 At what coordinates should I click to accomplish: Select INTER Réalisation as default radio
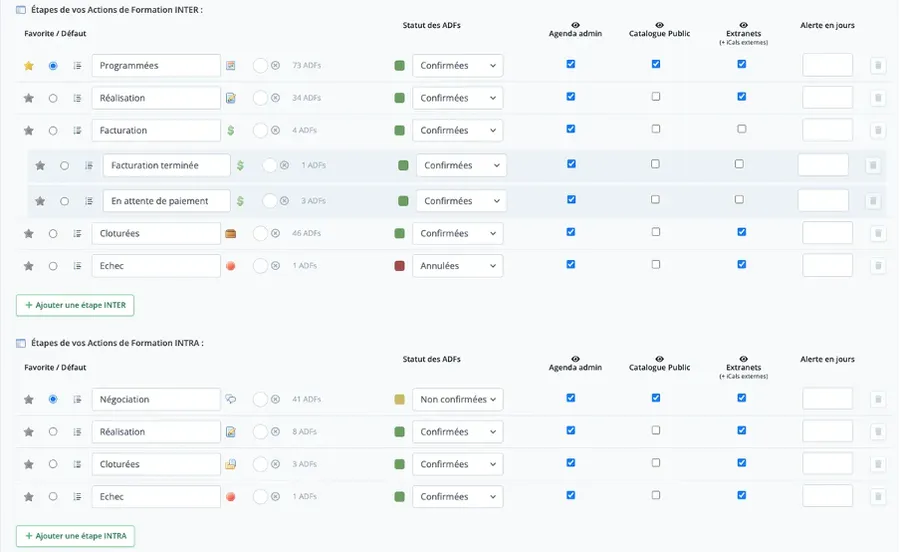point(53,98)
